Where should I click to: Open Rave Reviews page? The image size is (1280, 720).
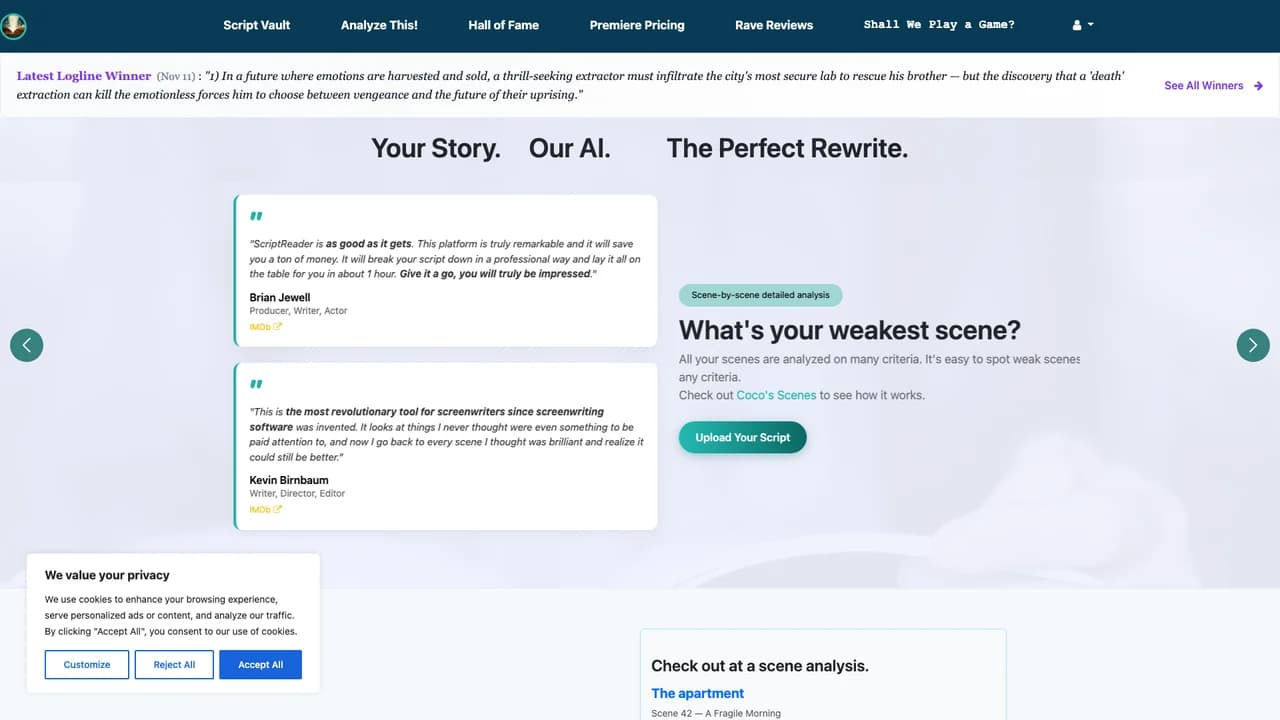(774, 25)
